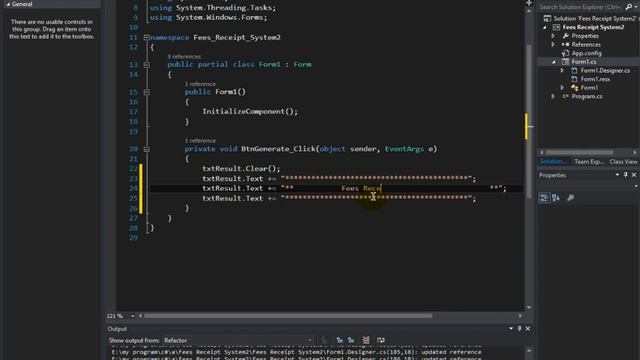640x360 pixels.
Task: Click the Alphabetical sort icon in Properties
Action: (x=556, y=198)
